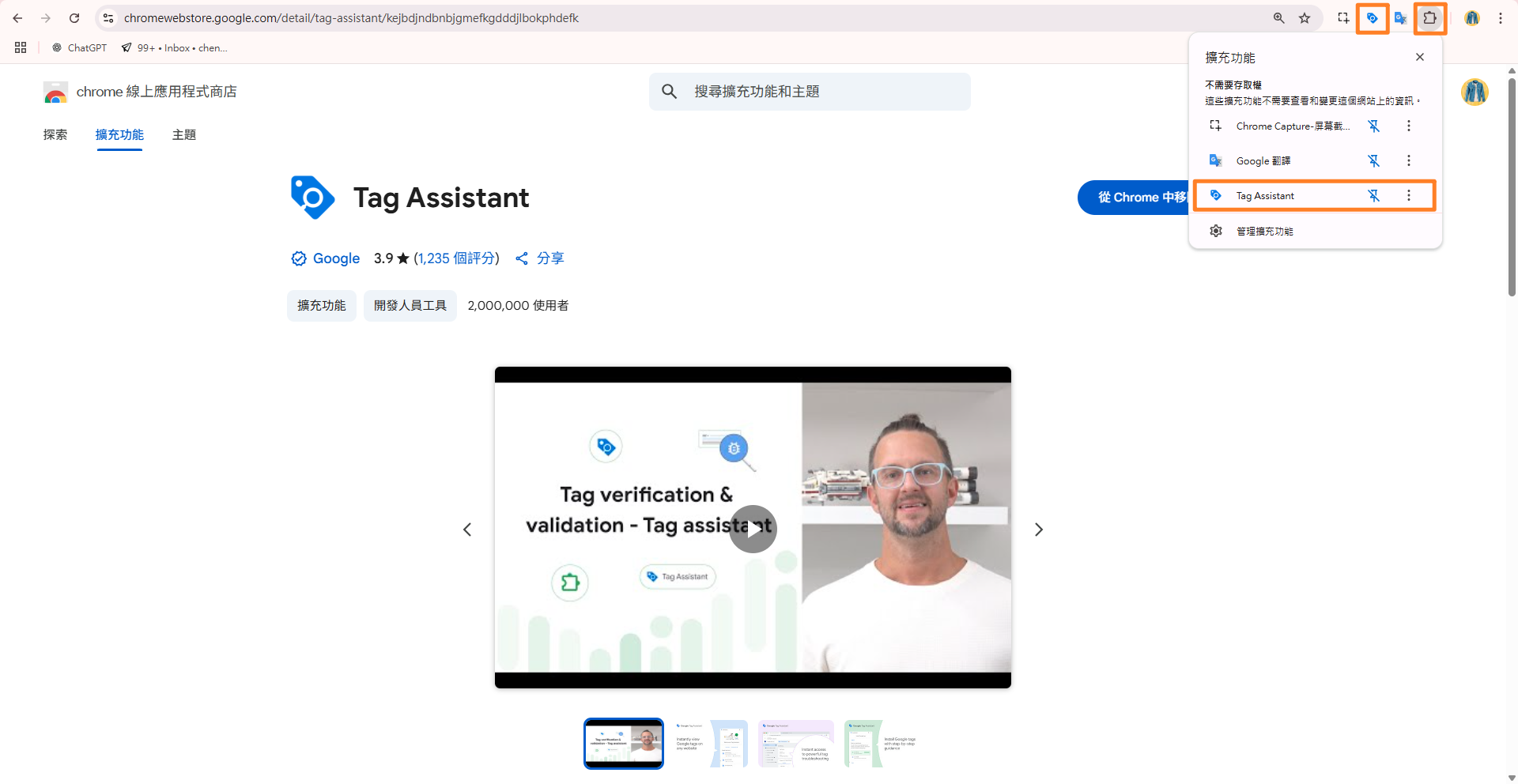Bookmark this page with the star icon
This screenshot has height=784, width=1518.
tap(1305, 18)
